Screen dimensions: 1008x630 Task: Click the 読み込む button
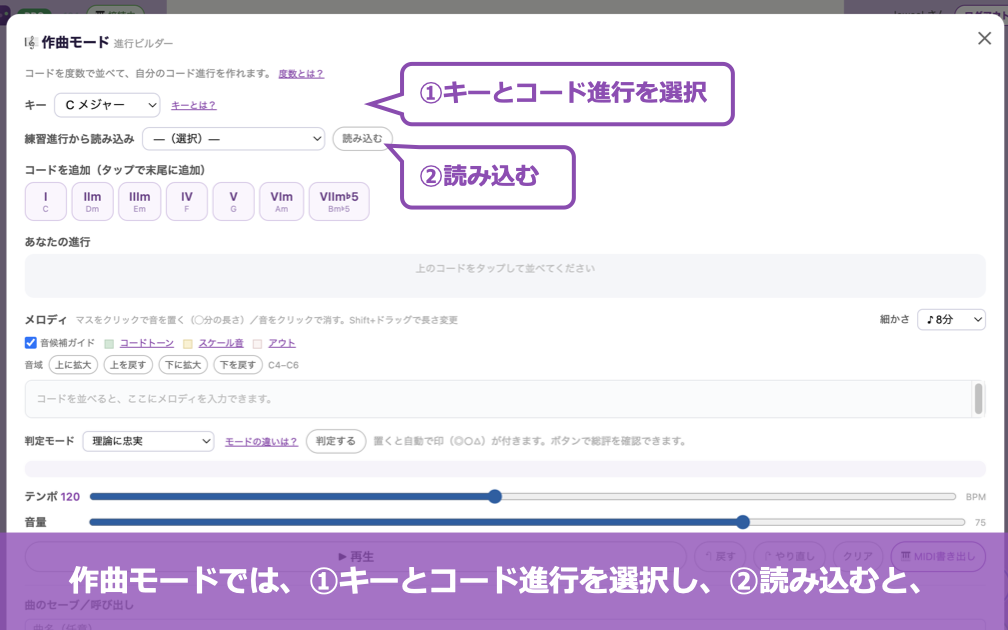tap(362, 139)
